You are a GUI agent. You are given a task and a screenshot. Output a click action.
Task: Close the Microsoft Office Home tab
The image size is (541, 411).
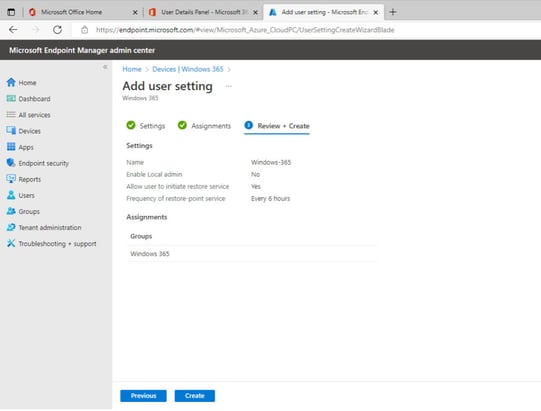tap(135, 12)
